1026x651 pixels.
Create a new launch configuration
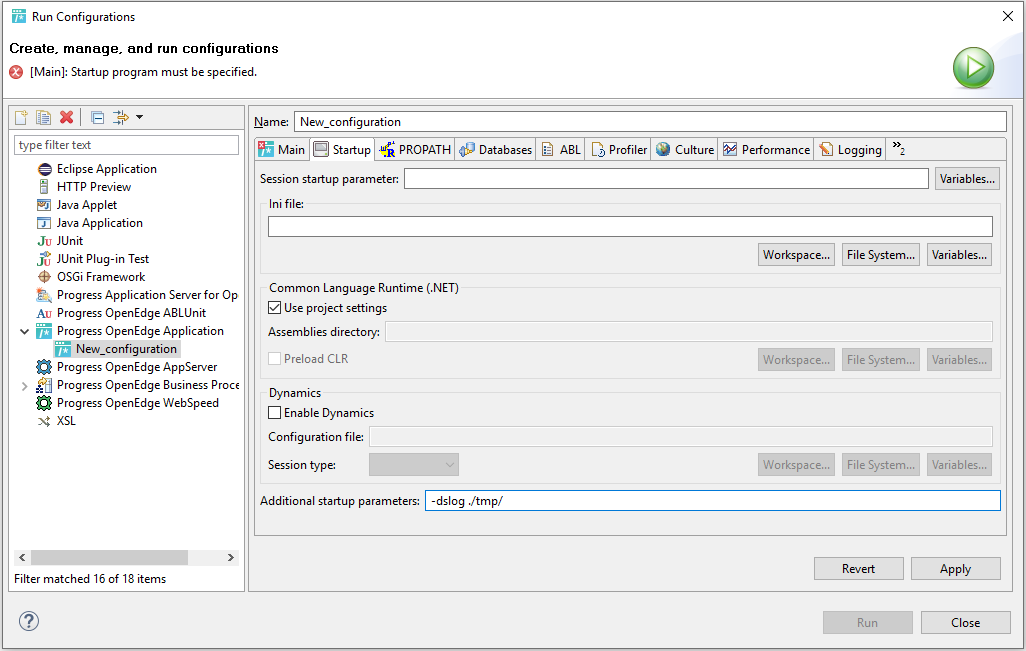click(22, 117)
